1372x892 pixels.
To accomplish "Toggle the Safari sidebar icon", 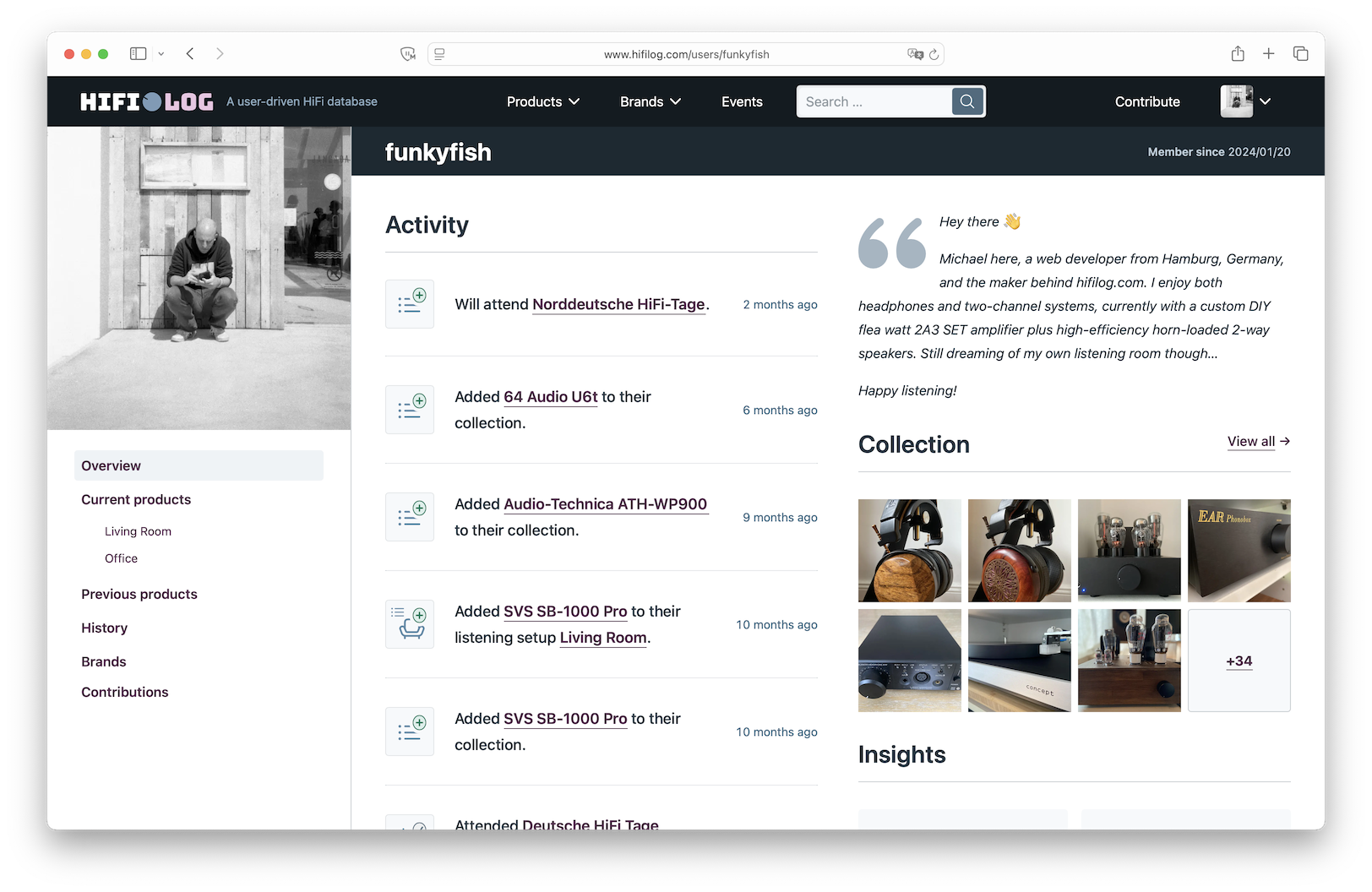I will pos(138,53).
